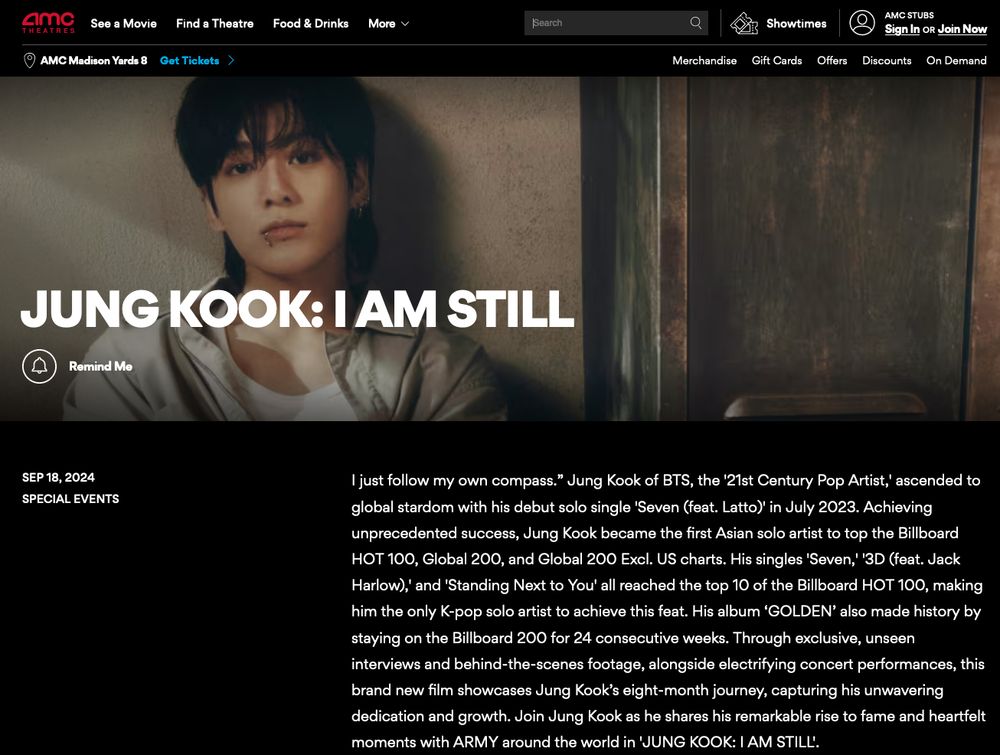
Task: Click the Sign In link
Action: click(902, 29)
